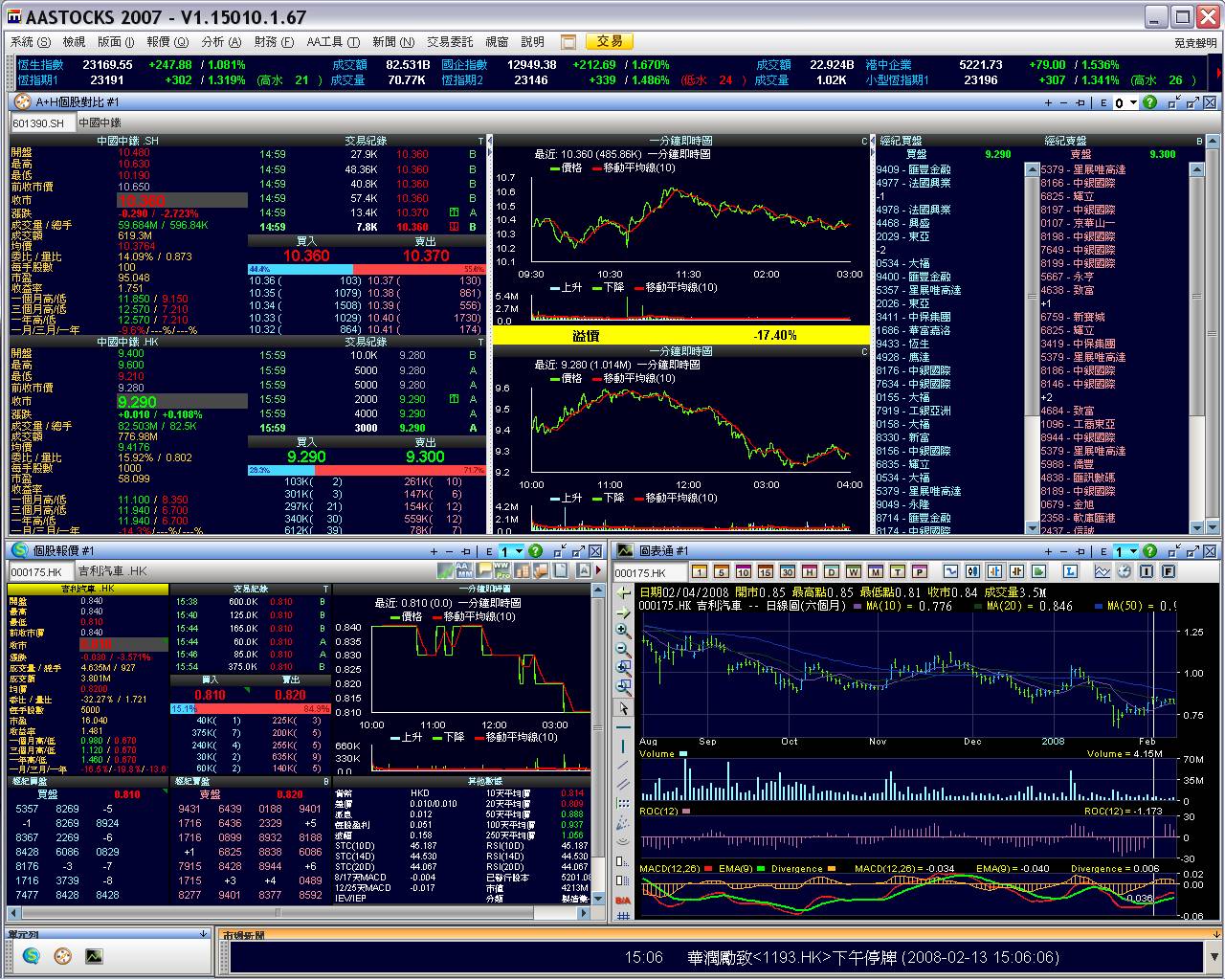
Task: Click the AA MM icon in quote toolbar
Action: 464,570
